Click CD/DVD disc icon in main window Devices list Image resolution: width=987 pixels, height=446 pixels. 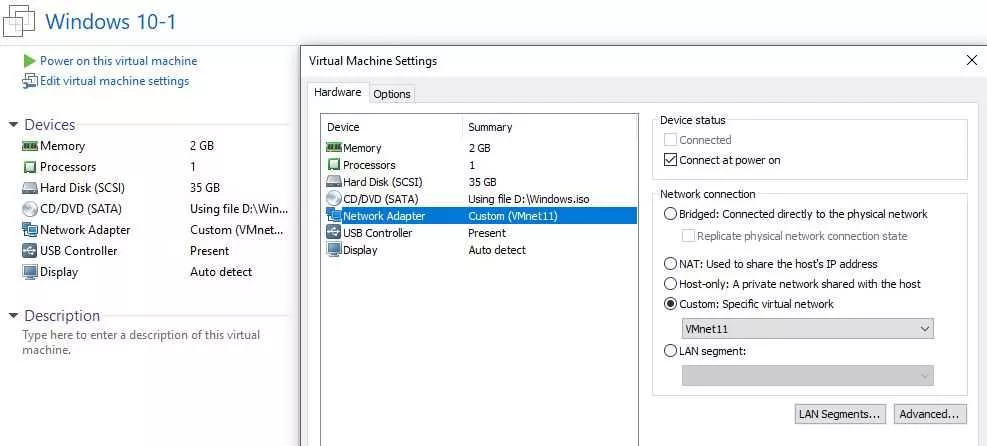coord(30,209)
